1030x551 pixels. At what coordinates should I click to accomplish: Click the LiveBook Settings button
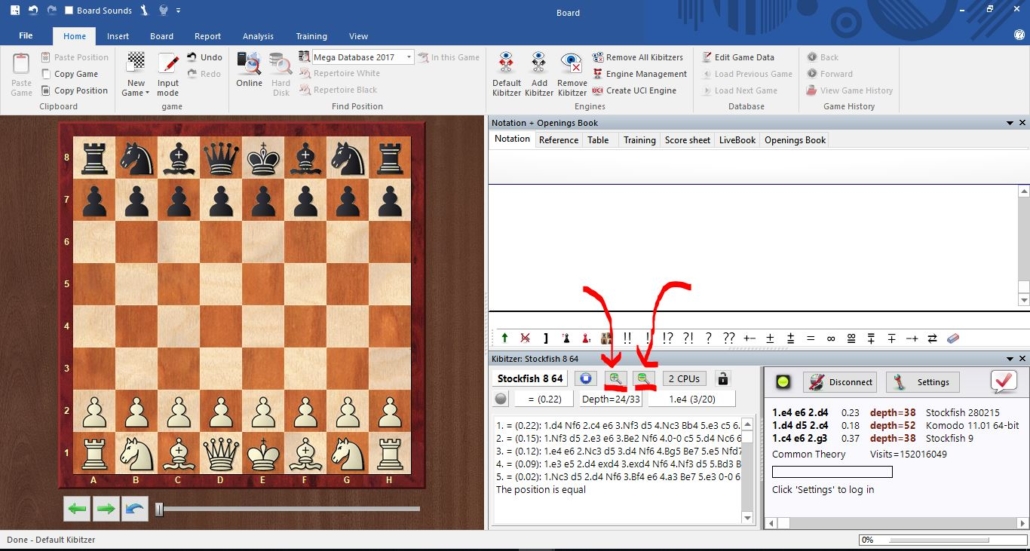point(922,382)
